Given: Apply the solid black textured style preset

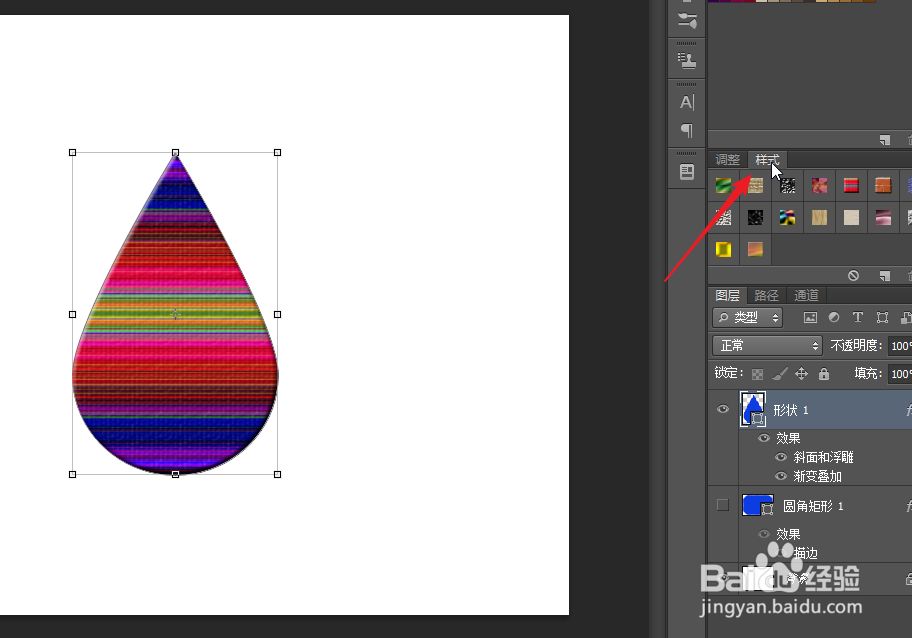Looking at the screenshot, I should pos(756,218).
